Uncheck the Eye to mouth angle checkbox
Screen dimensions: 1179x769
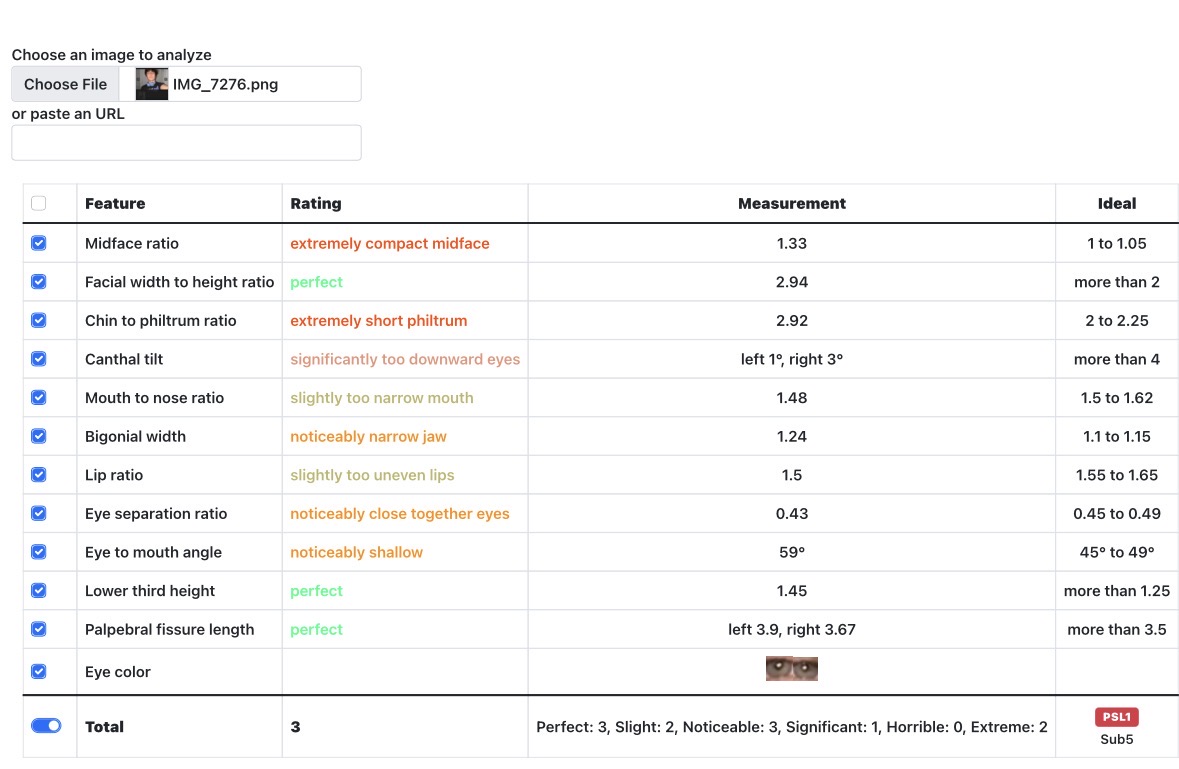(x=39, y=552)
